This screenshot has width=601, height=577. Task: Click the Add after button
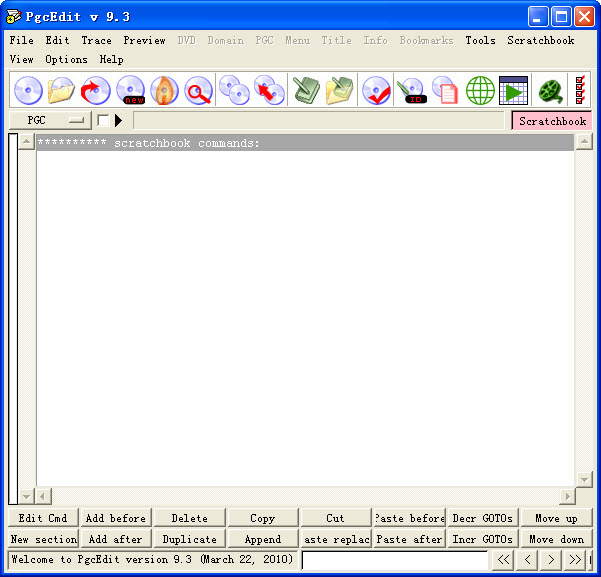116,539
